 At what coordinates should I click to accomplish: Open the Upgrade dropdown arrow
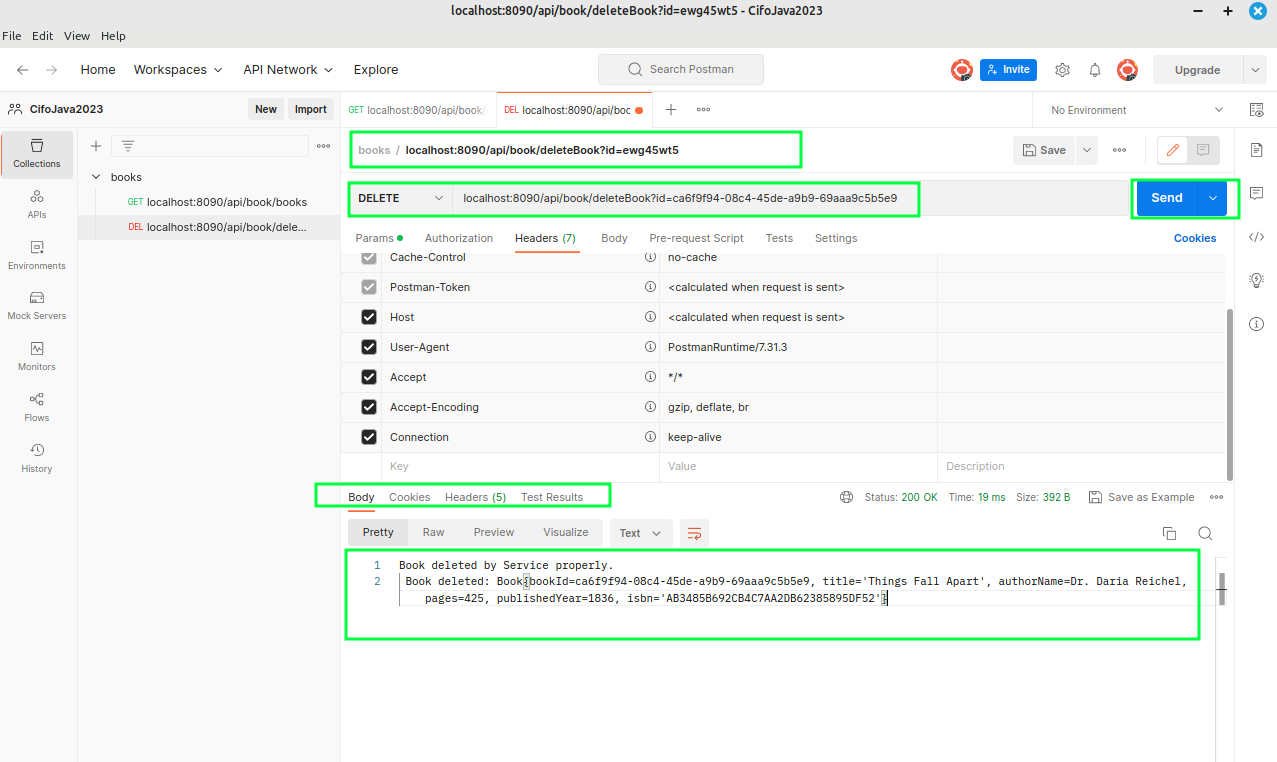(x=1255, y=70)
